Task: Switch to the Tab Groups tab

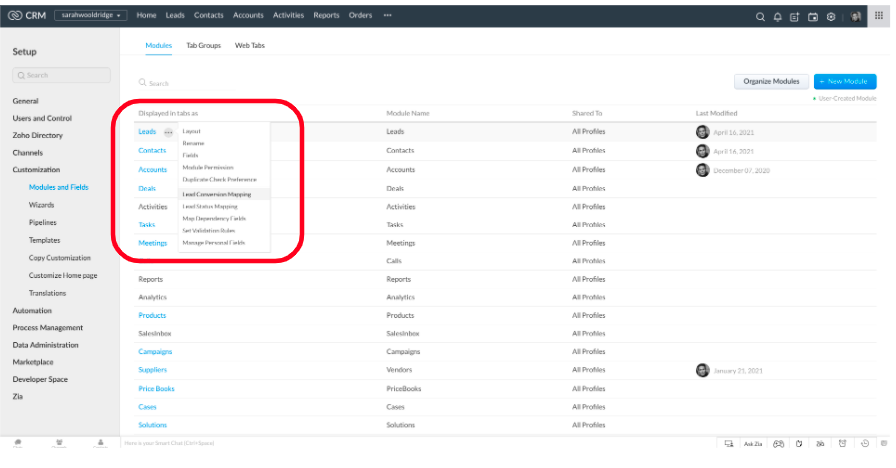Action: click(203, 46)
